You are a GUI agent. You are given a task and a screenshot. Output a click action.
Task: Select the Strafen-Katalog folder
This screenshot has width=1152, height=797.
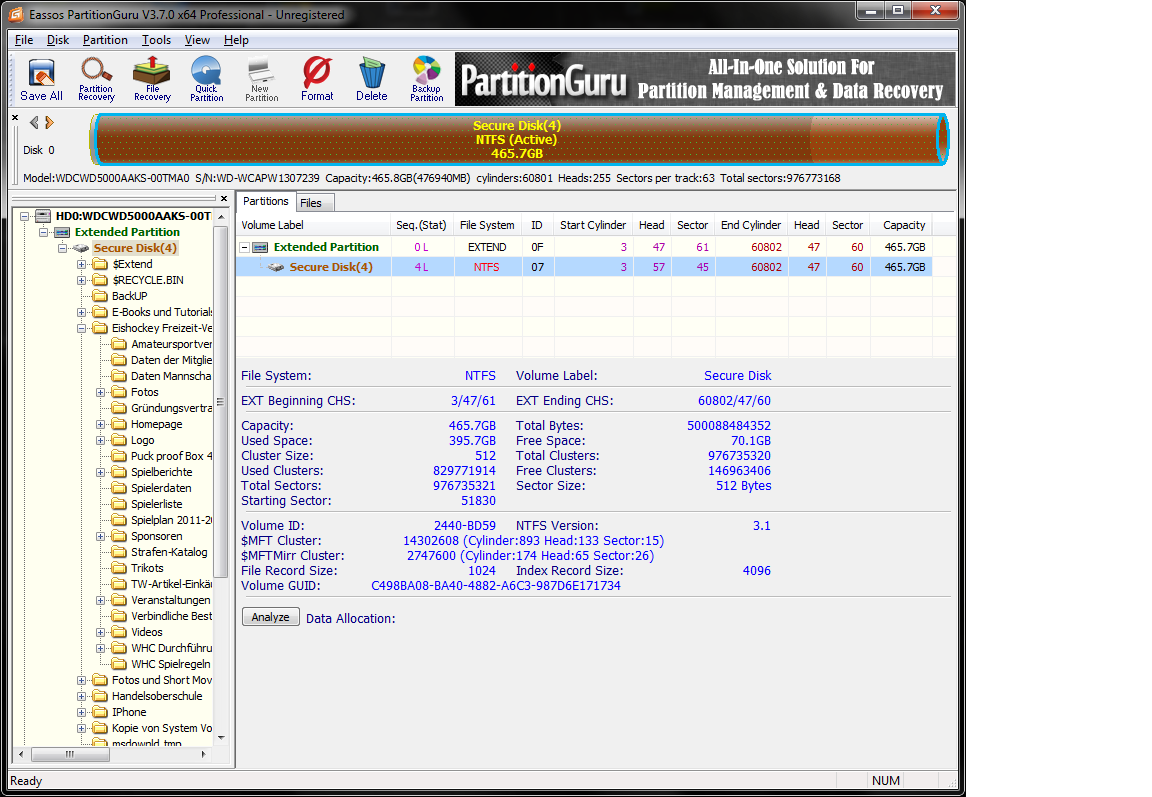[169, 552]
